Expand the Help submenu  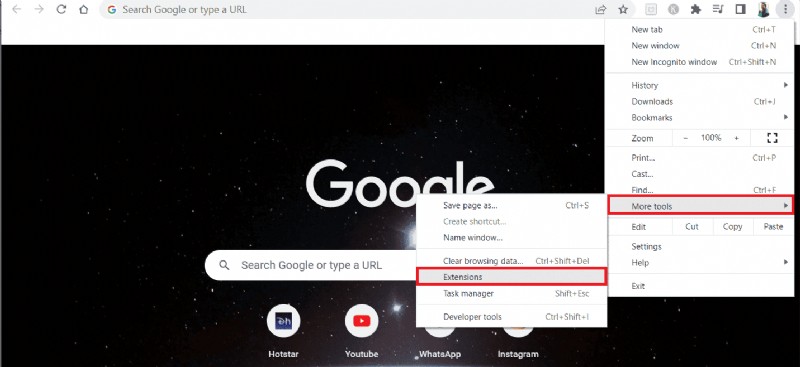699,262
